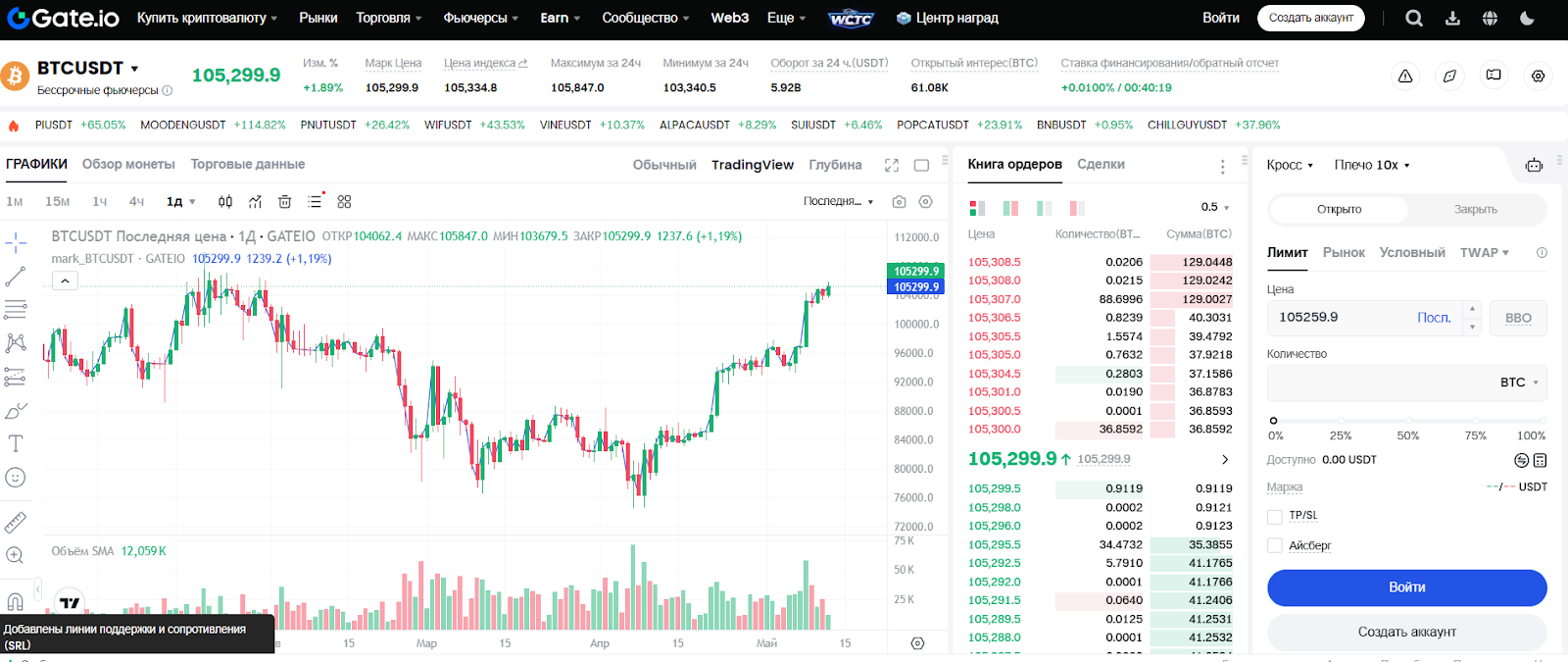Click Создать аккаунт button in header
This screenshot has width=1568, height=662.
click(1310, 18)
